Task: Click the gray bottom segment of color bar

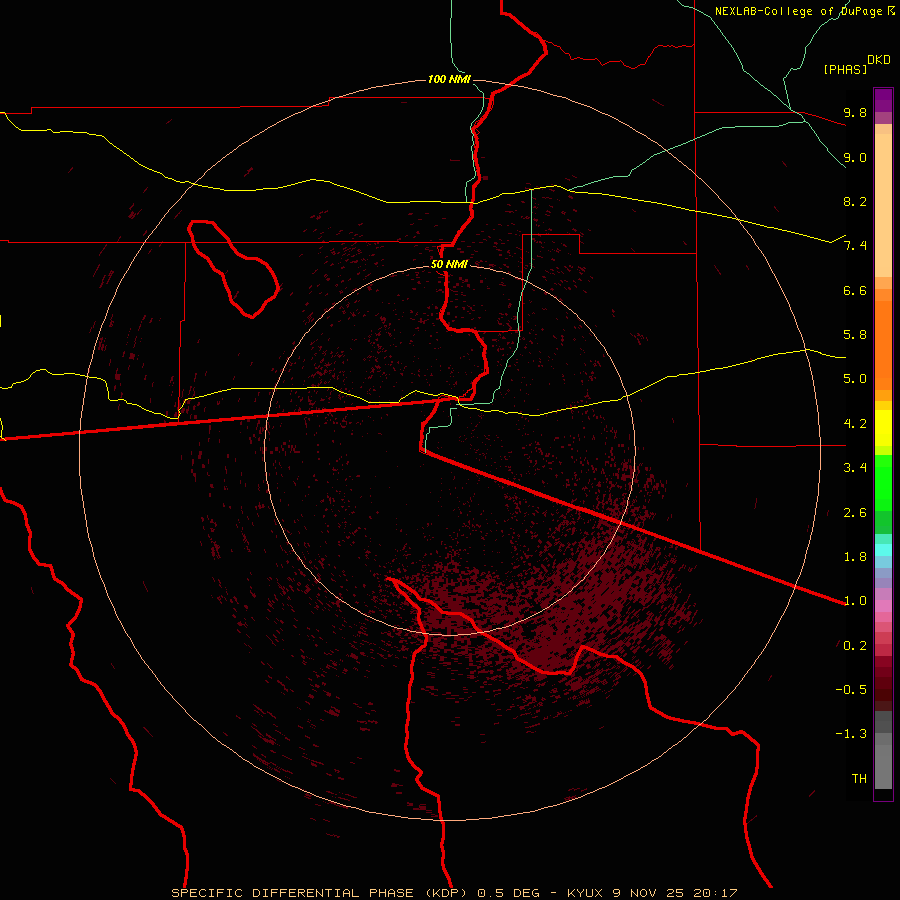Action: click(883, 766)
